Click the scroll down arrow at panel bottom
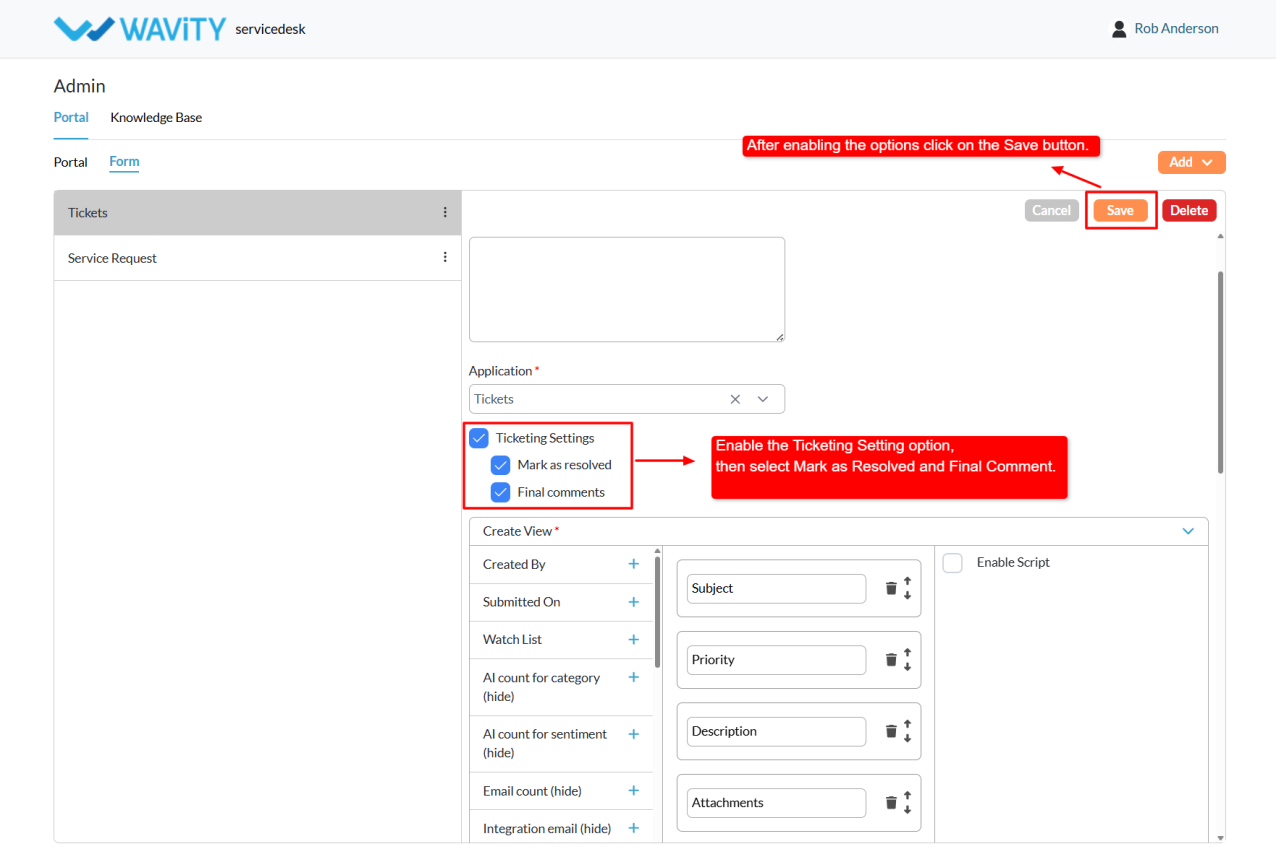Image resolution: width=1276 pixels, height=849 pixels. pos(1220,837)
